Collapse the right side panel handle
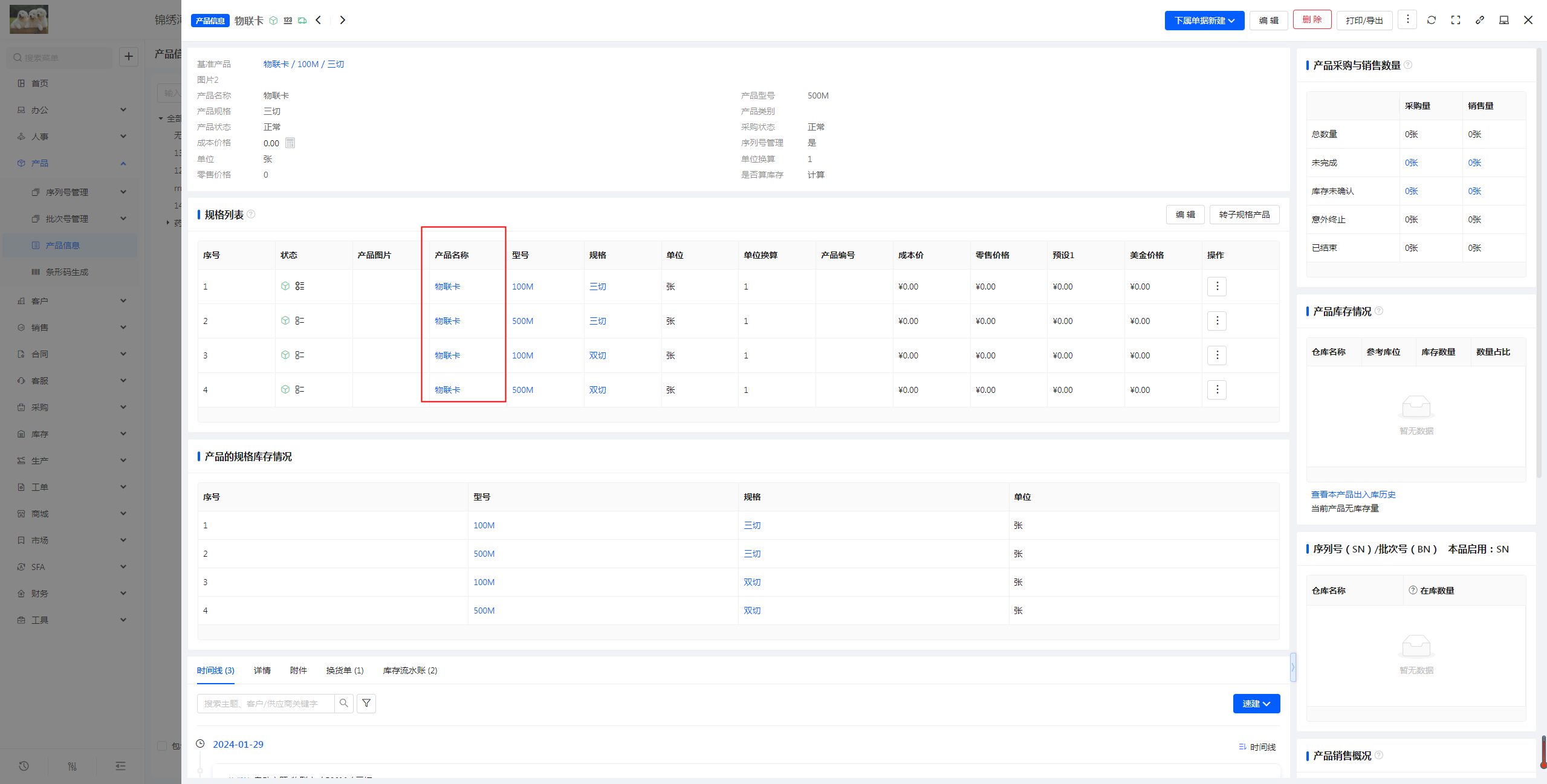Viewport: 1547px width, 784px height. coord(1292,667)
